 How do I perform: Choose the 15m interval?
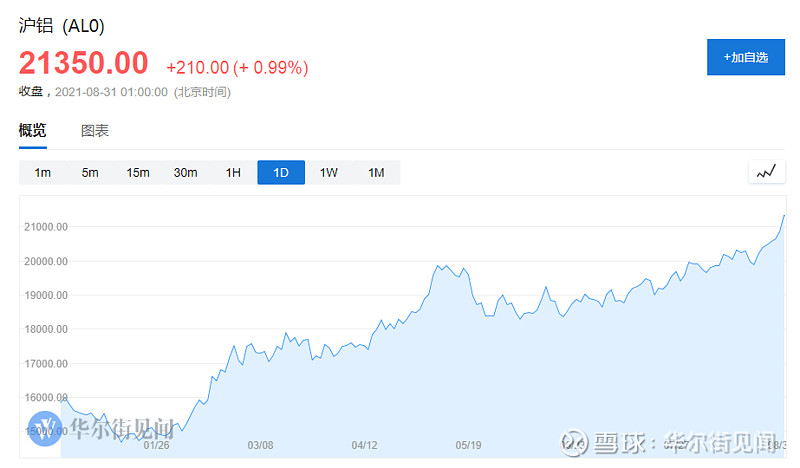point(138,173)
